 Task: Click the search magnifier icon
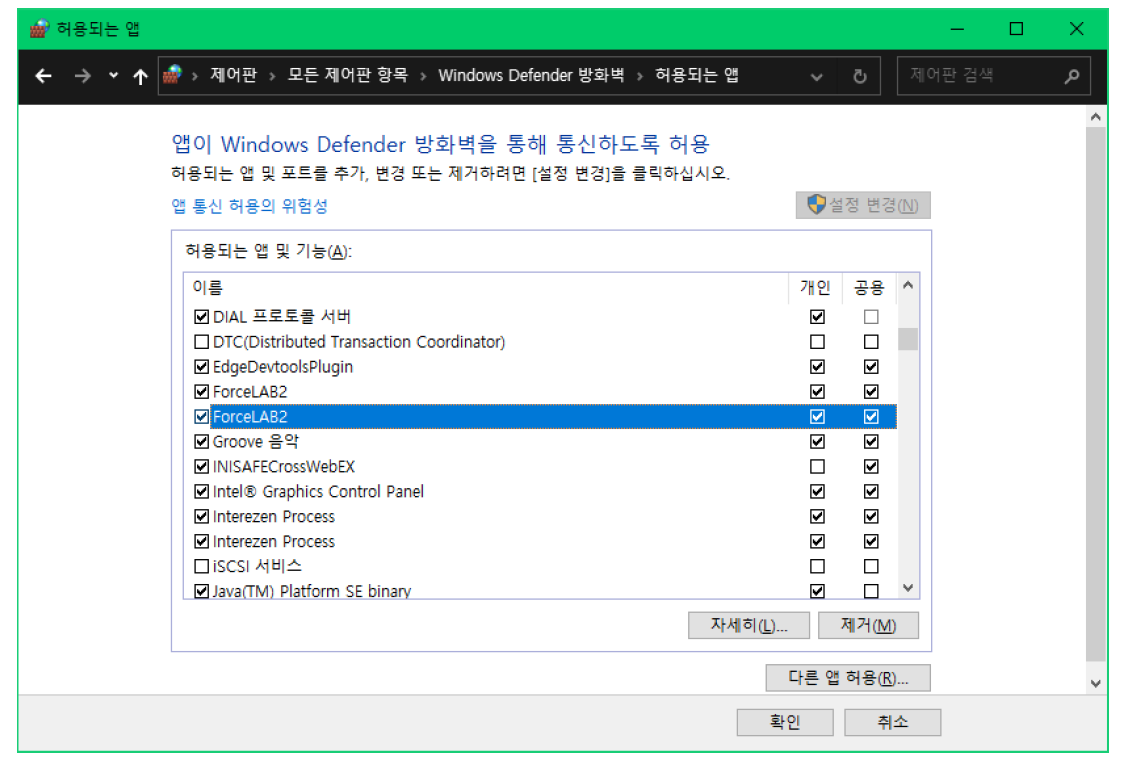pos(1072,75)
